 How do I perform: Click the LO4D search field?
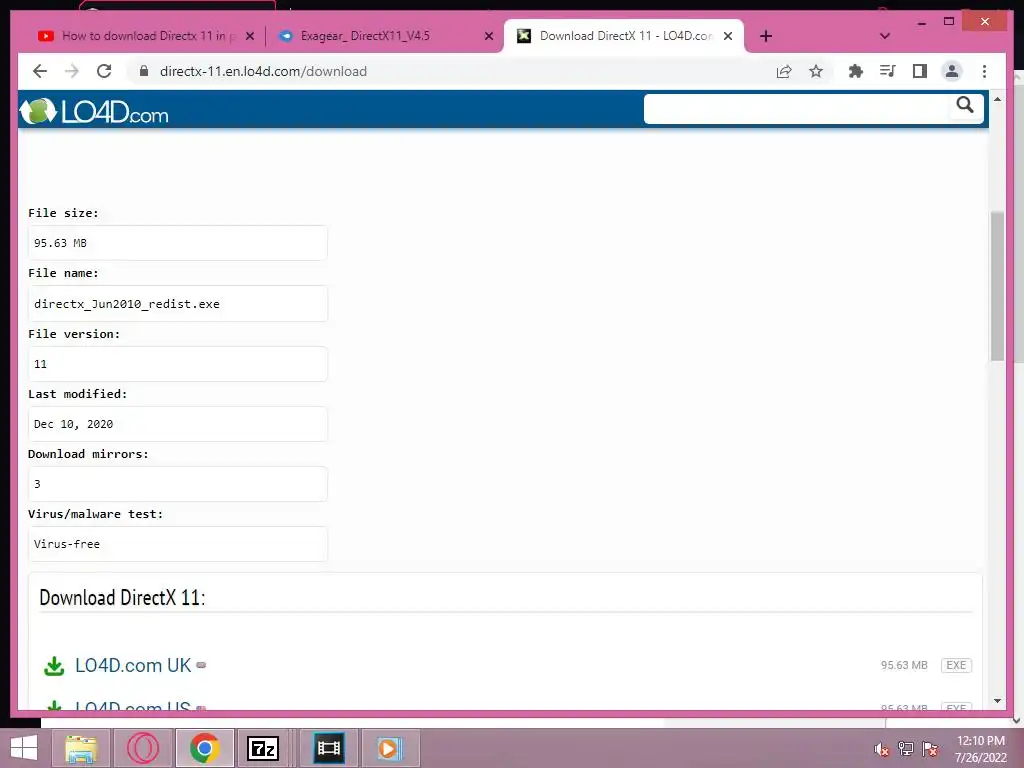coord(795,108)
